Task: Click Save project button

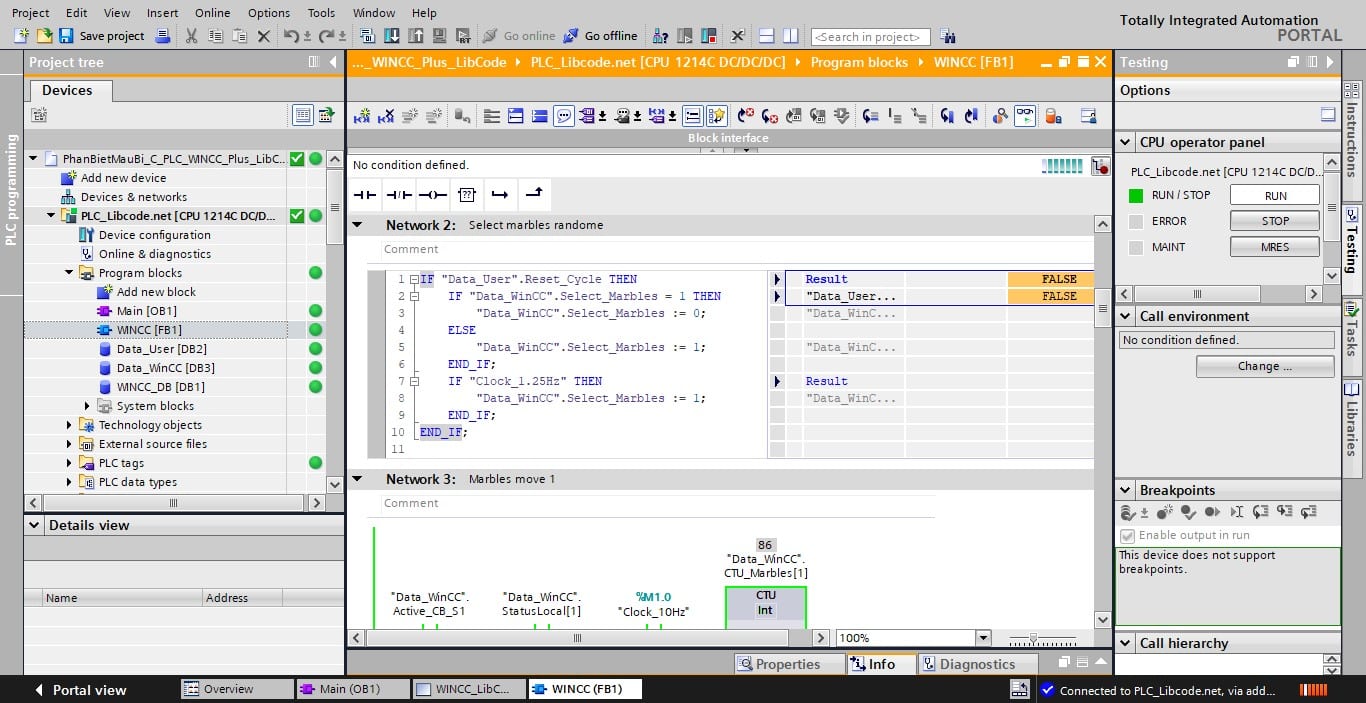Action: click(102, 36)
